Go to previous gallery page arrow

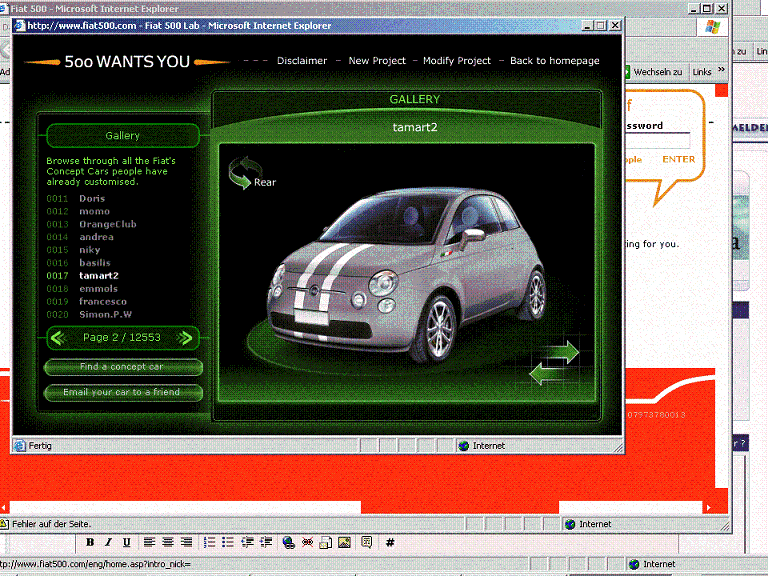pos(58,337)
